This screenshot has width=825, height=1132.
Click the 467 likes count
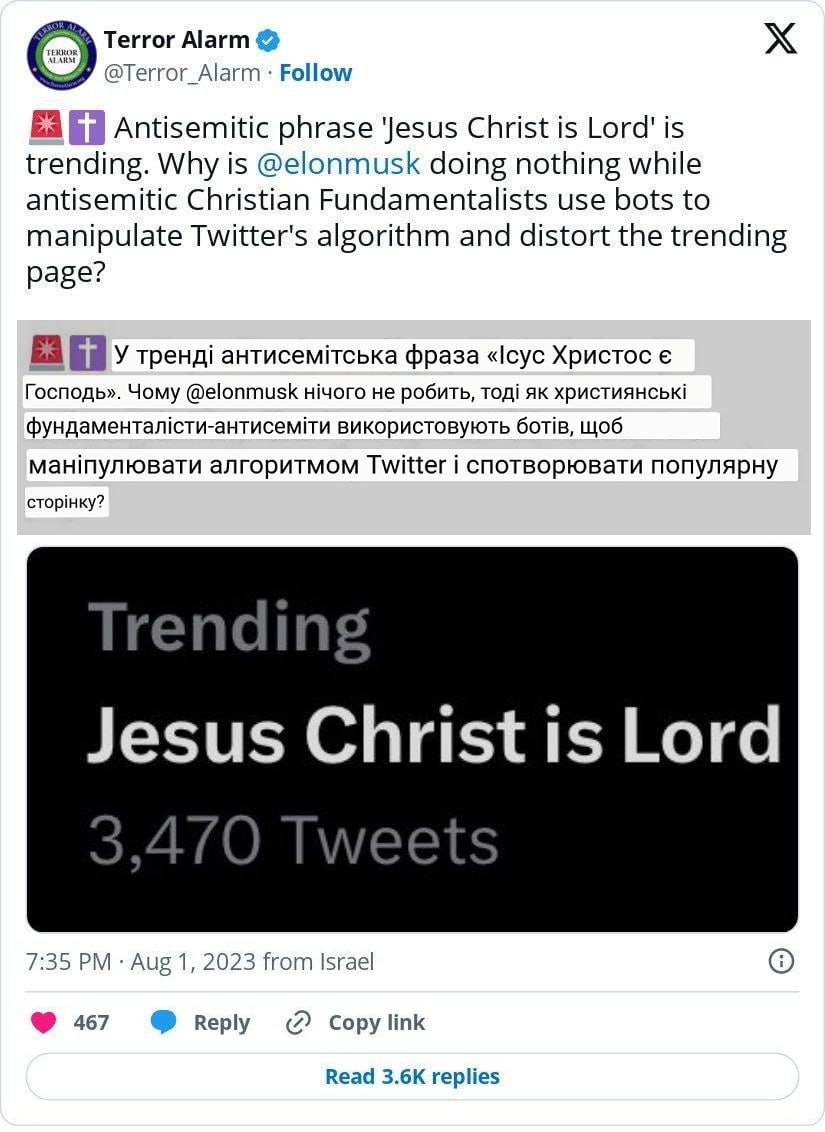(91, 1022)
